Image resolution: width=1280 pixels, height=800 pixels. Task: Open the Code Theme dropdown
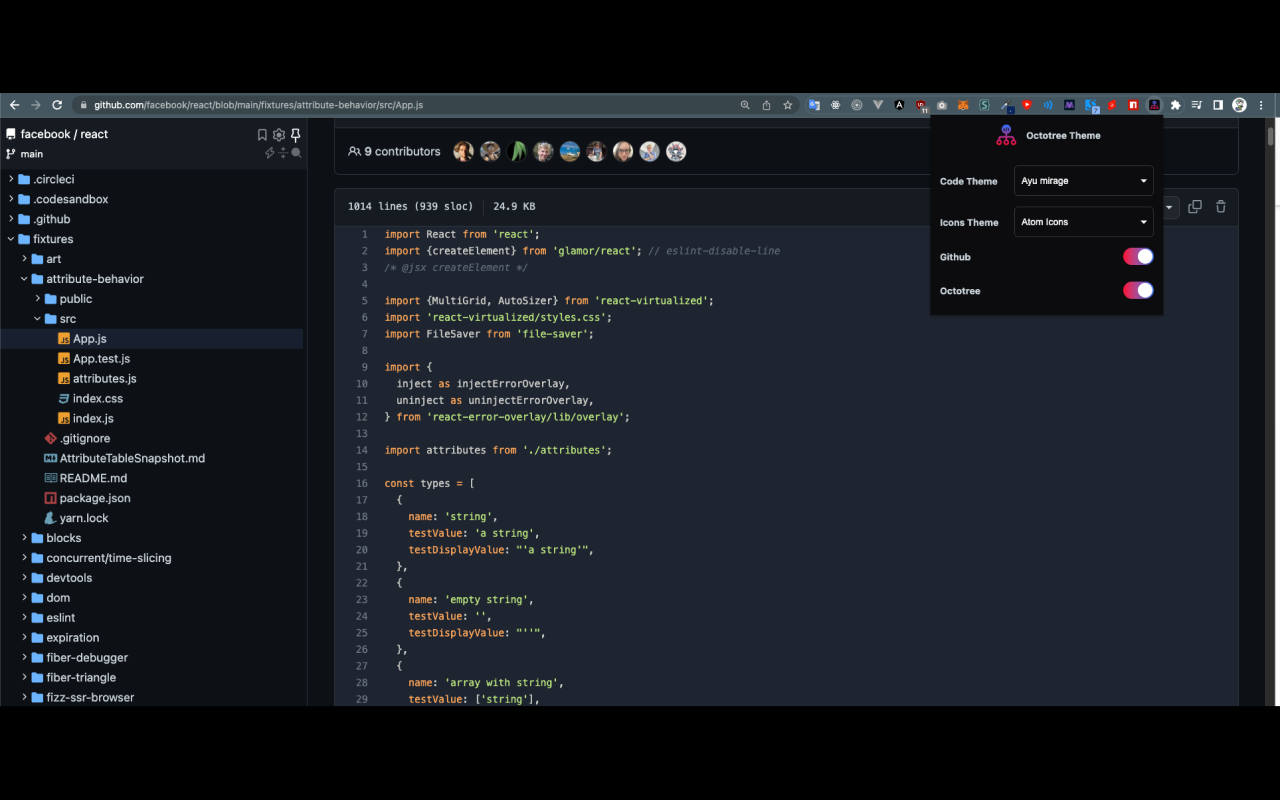(x=1084, y=181)
